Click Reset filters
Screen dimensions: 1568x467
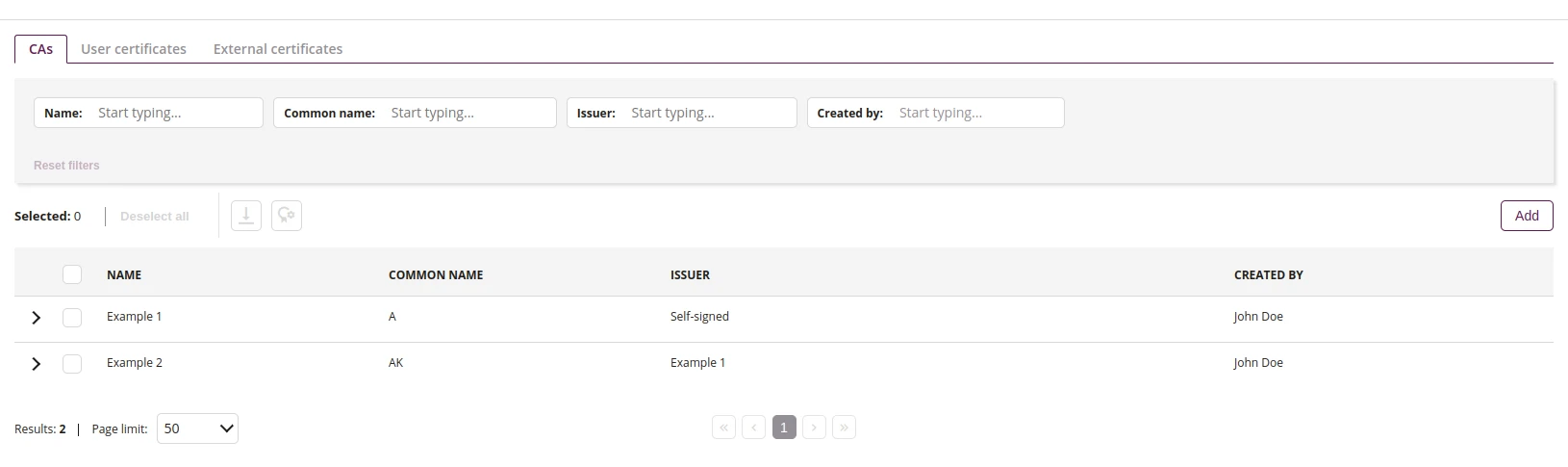(66, 166)
